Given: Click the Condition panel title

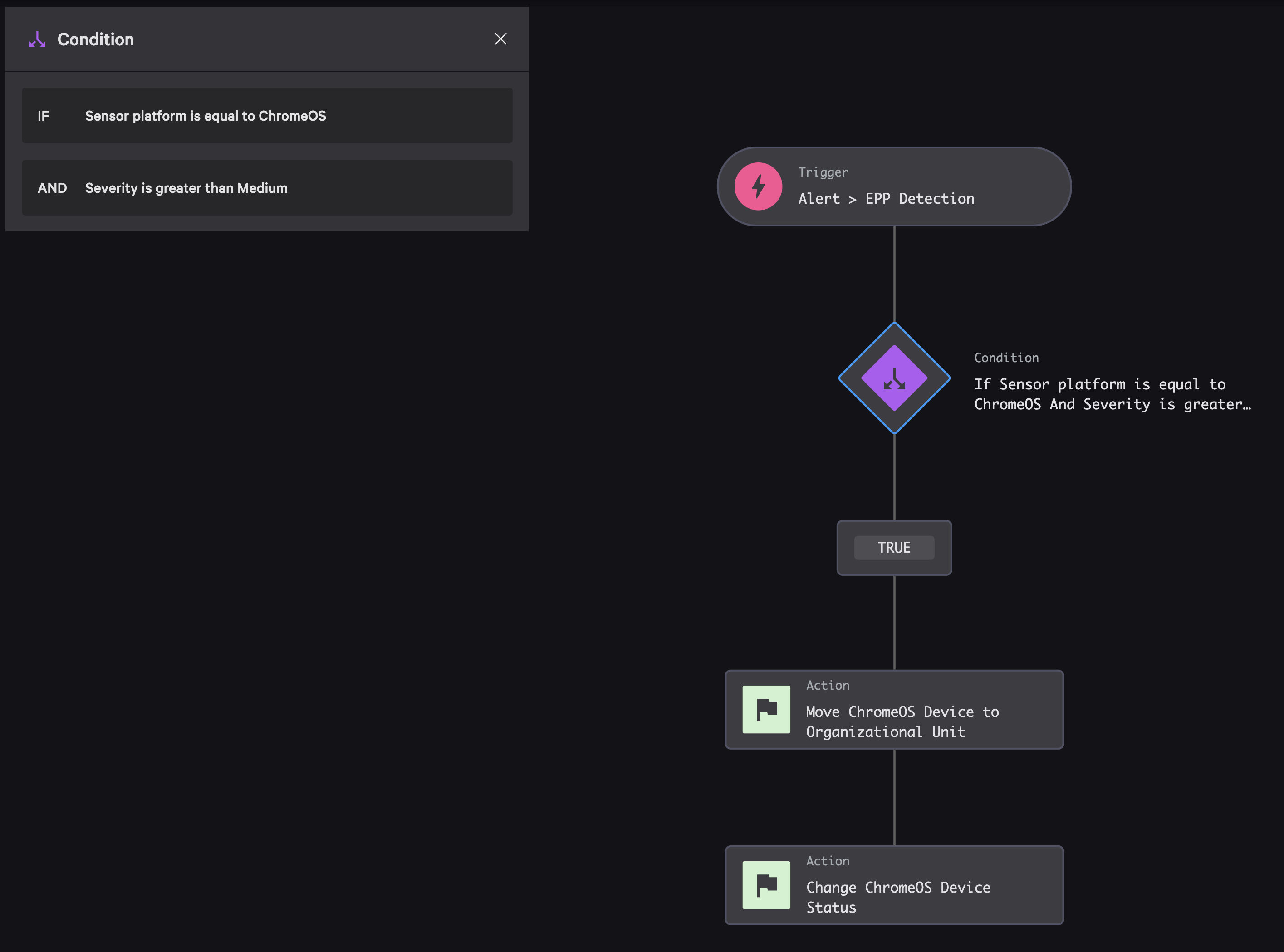Looking at the screenshot, I should pos(96,39).
